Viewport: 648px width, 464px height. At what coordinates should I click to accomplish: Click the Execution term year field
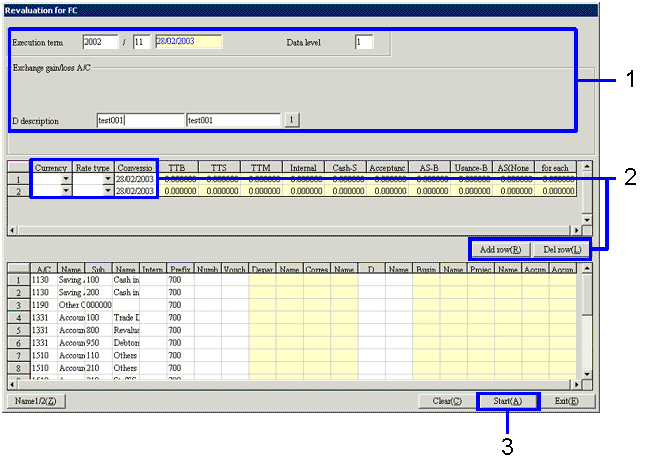pos(100,43)
